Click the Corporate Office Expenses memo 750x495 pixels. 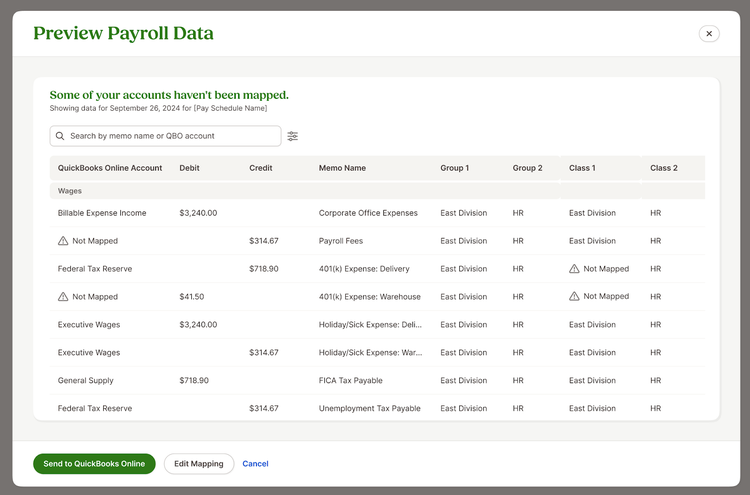click(368, 213)
